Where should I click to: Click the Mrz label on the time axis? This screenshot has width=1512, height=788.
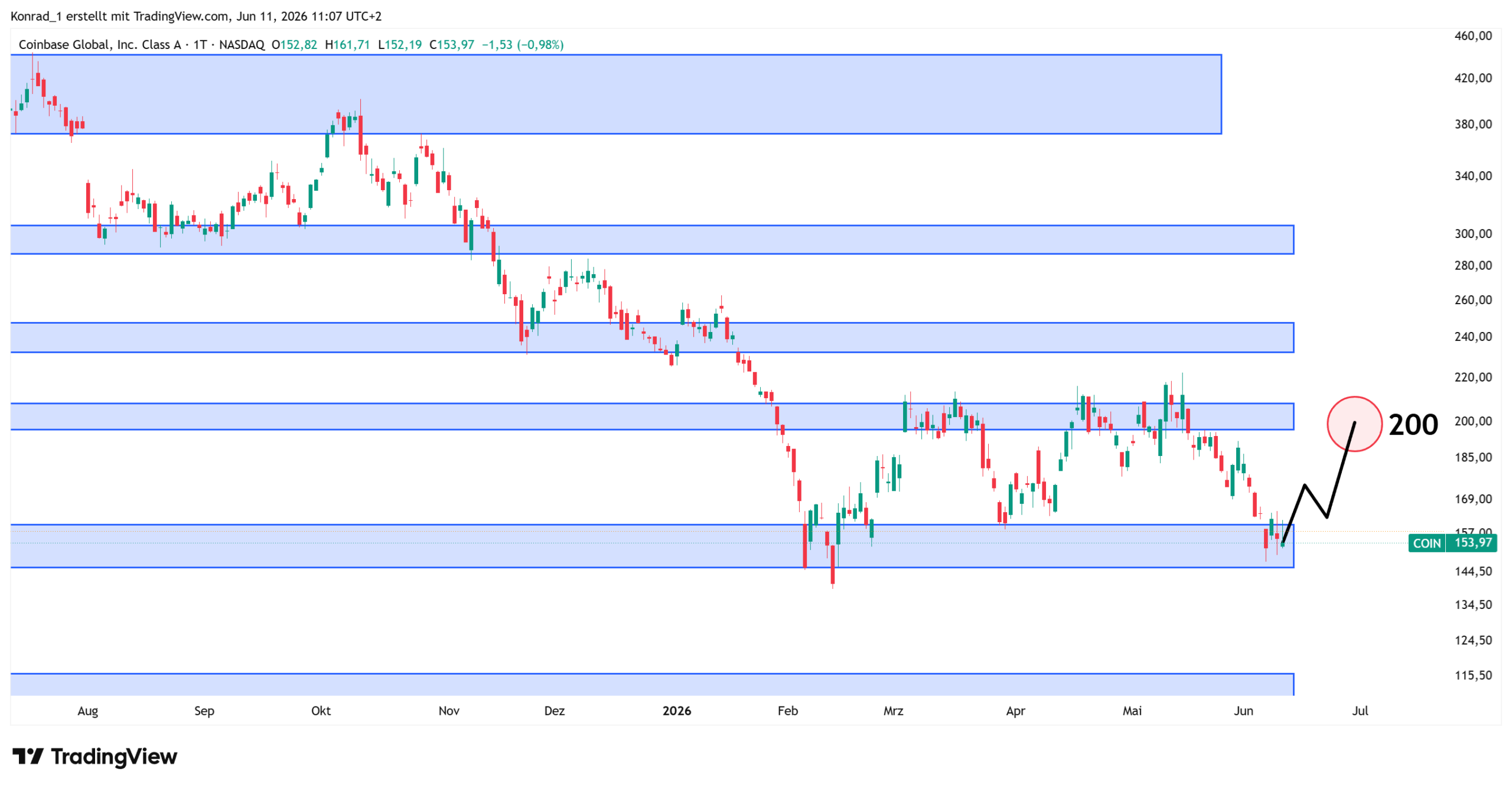click(x=893, y=711)
